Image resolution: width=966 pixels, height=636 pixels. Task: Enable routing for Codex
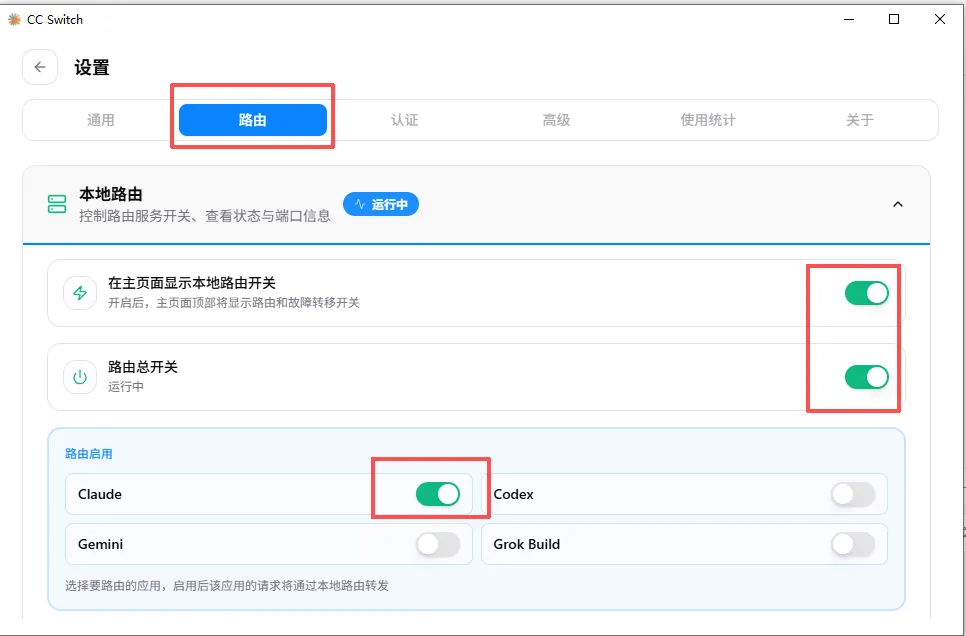pos(853,494)
